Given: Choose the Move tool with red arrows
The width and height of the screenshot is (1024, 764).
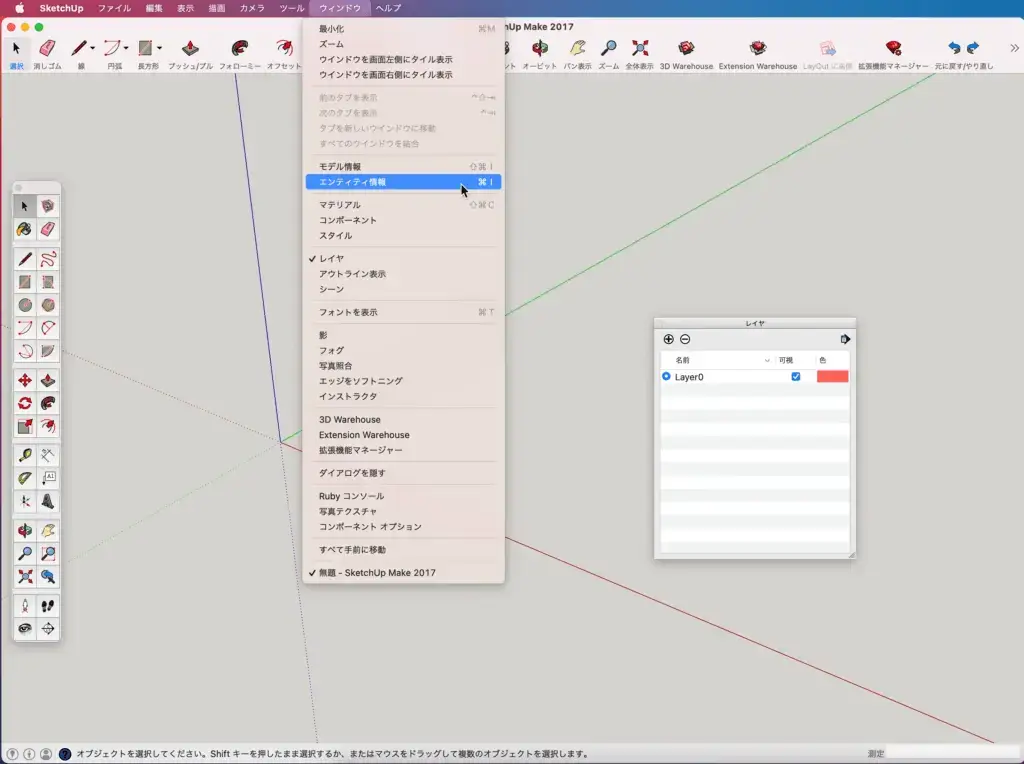Looking at the screenshot, I should (x=25, y=381).
